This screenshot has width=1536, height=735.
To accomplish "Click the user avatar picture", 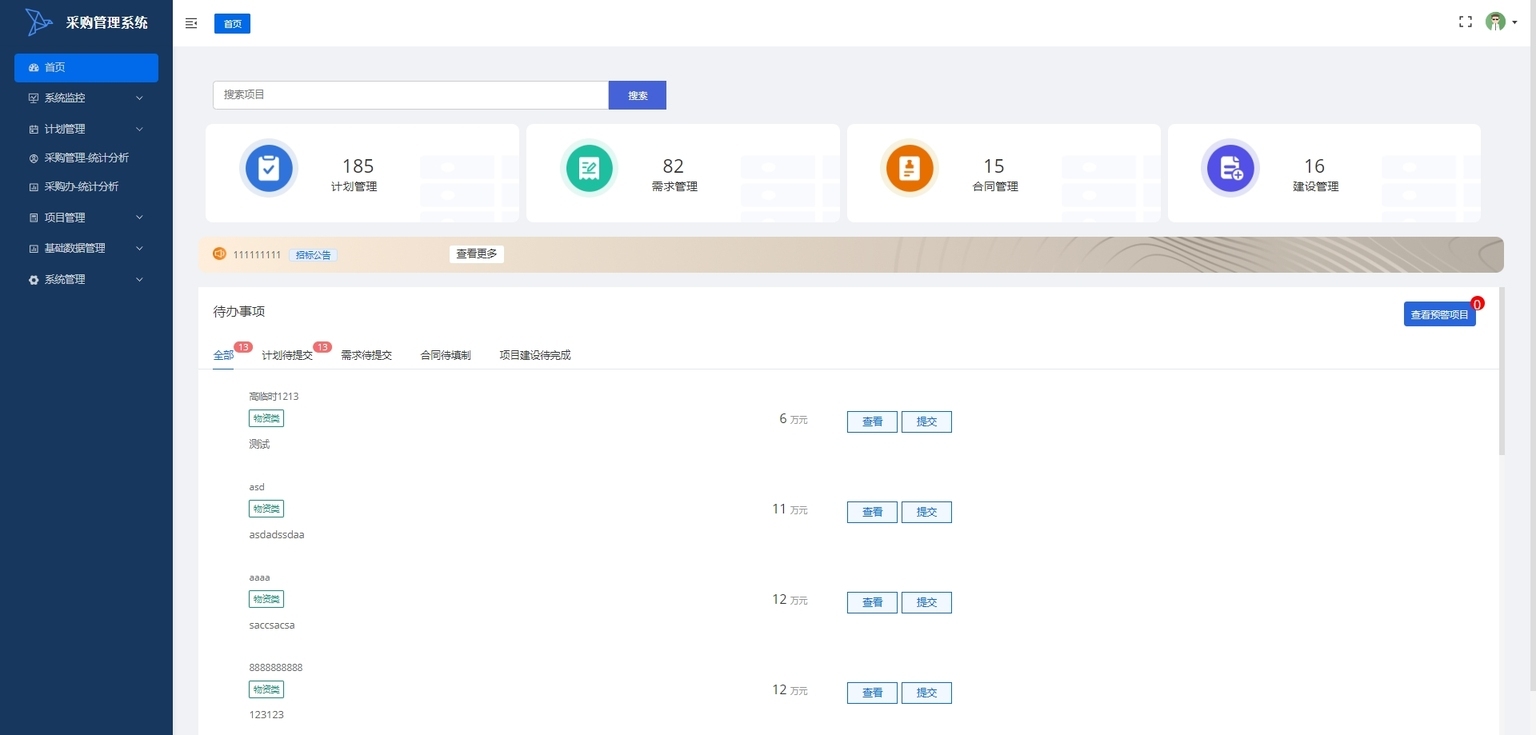I will pos(1495,22).
